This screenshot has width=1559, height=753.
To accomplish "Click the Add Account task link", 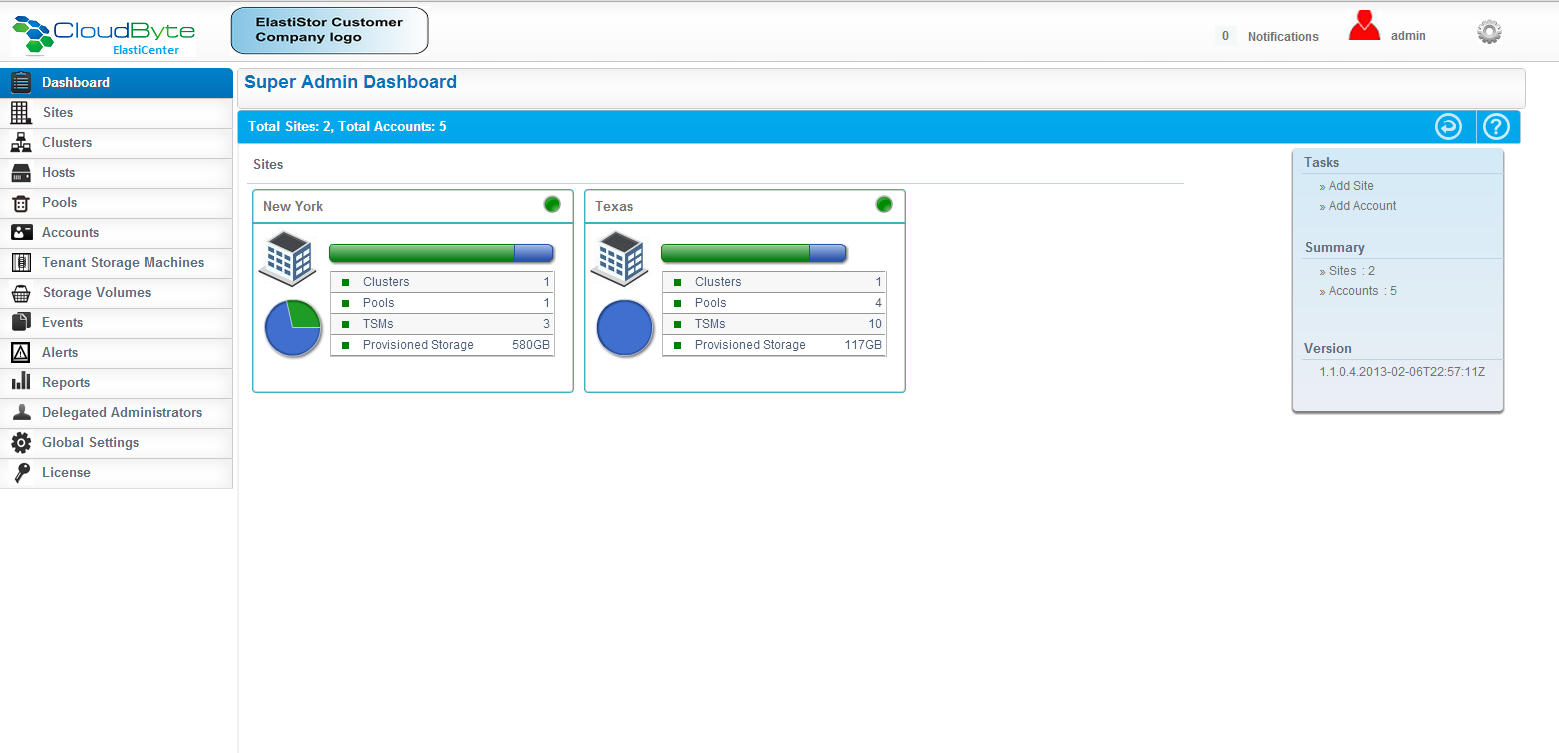I will 1362,206.
